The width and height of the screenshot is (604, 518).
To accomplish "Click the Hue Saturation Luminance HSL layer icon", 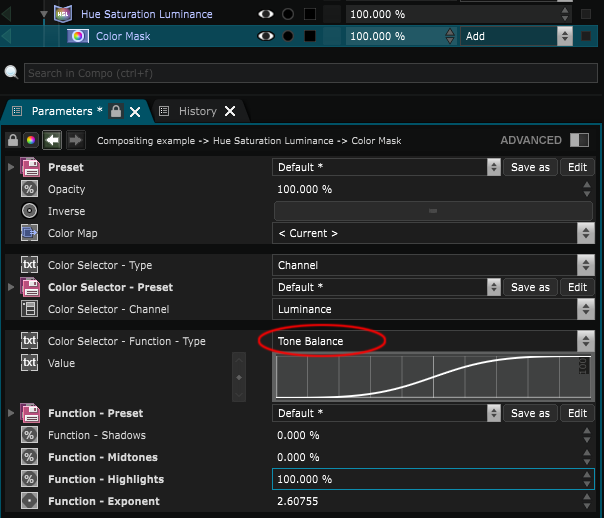I will tap(63, 14).
